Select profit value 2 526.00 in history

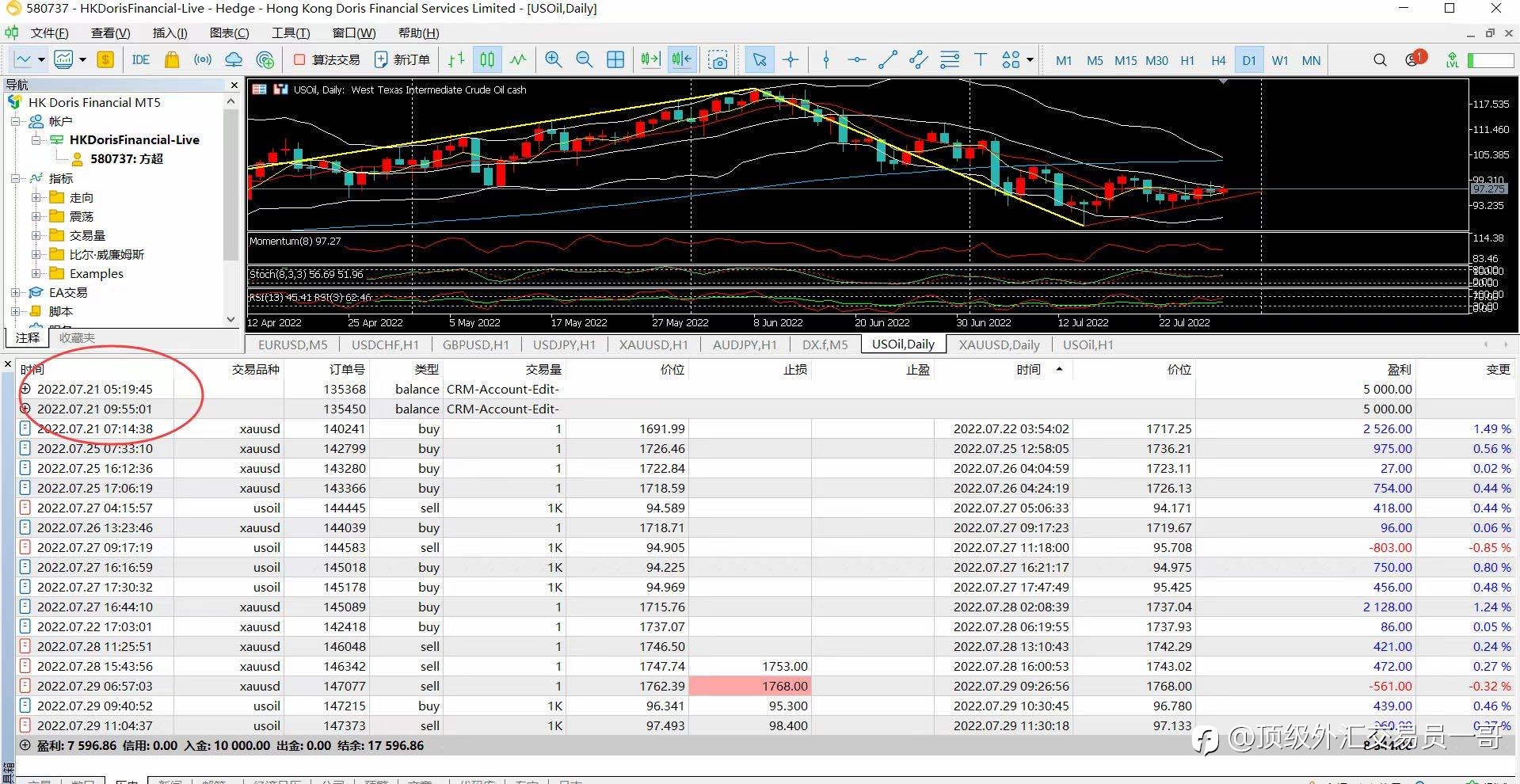click(x=1387, y=428)
